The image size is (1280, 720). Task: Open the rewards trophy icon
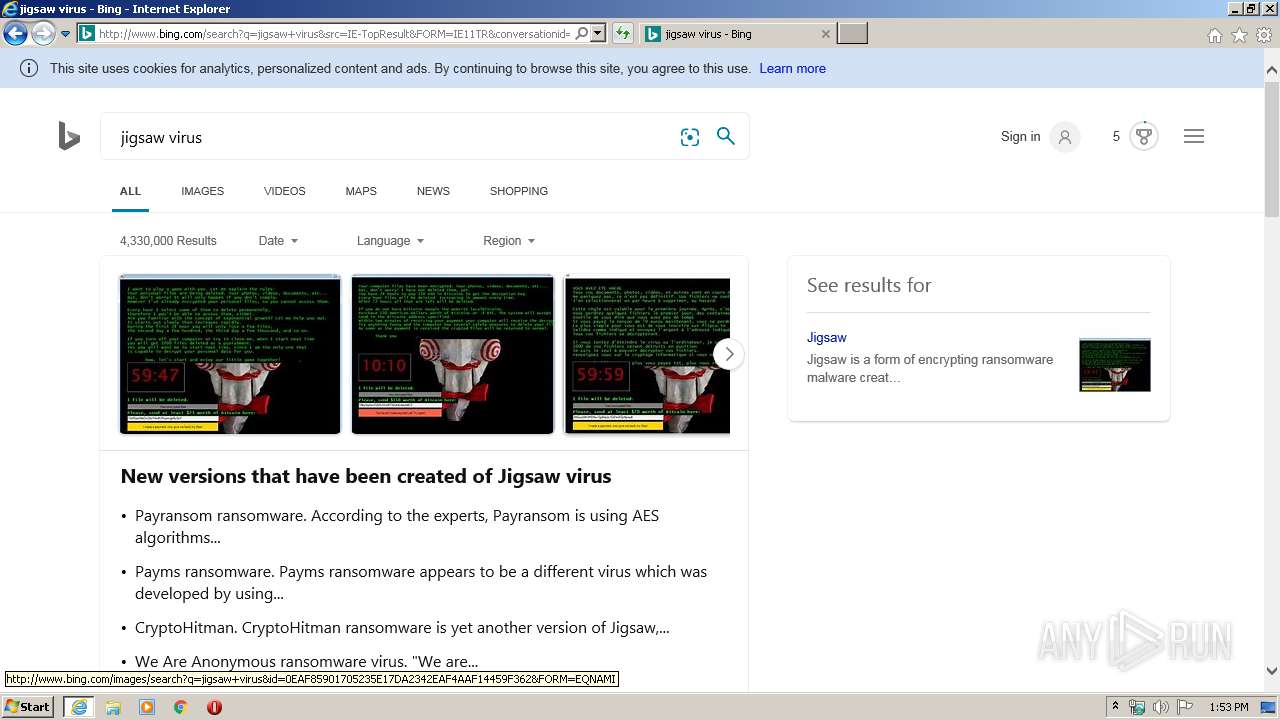(1144, 136)
